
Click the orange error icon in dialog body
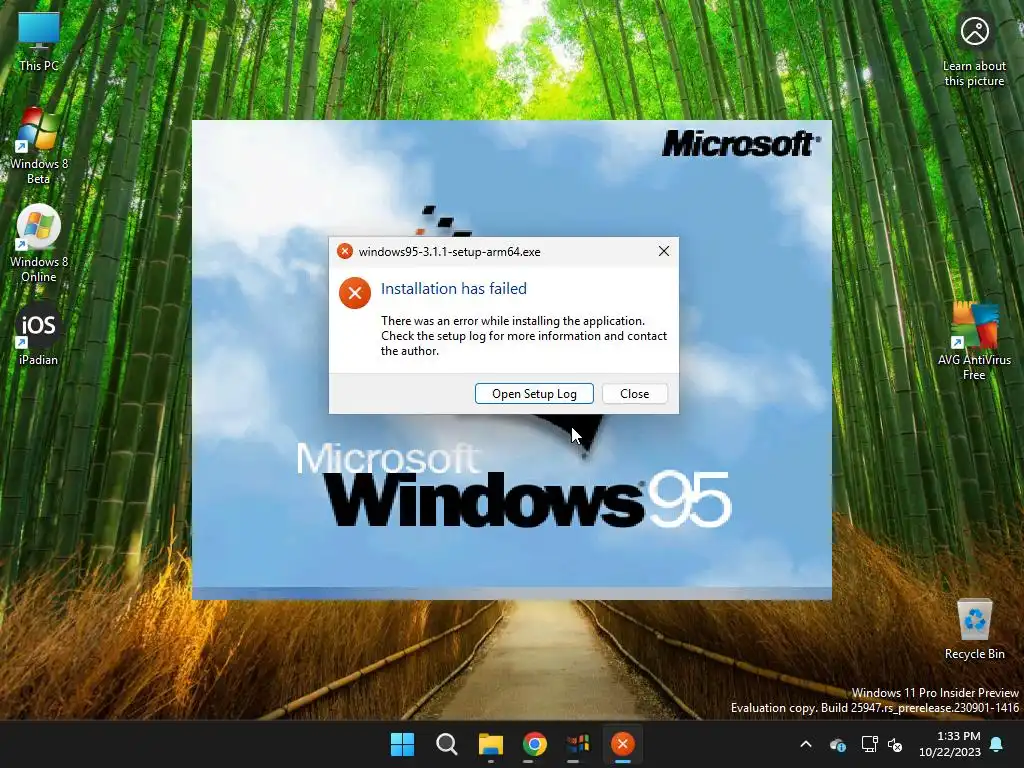point(355,293)
